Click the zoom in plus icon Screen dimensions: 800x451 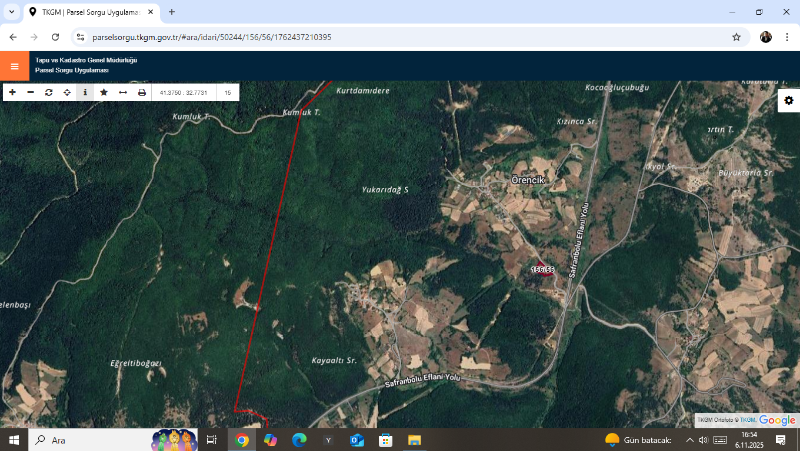point(12,92)
